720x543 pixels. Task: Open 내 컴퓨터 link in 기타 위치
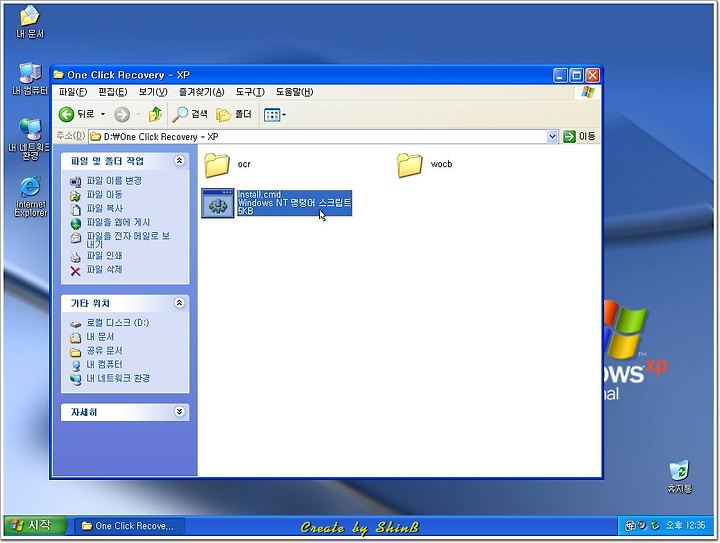(x=105, y=364)
